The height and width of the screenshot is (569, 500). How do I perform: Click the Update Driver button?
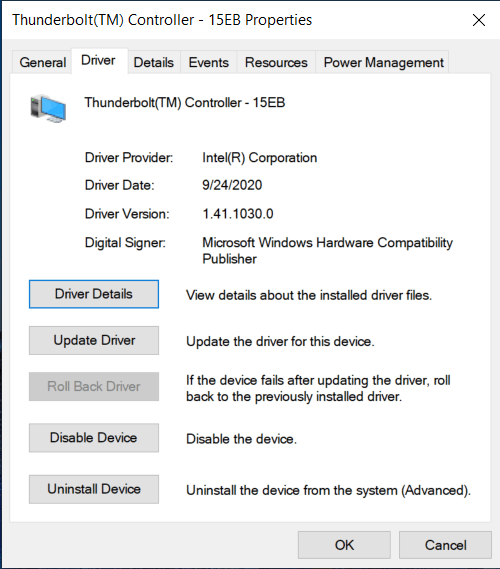coord(94,340)
